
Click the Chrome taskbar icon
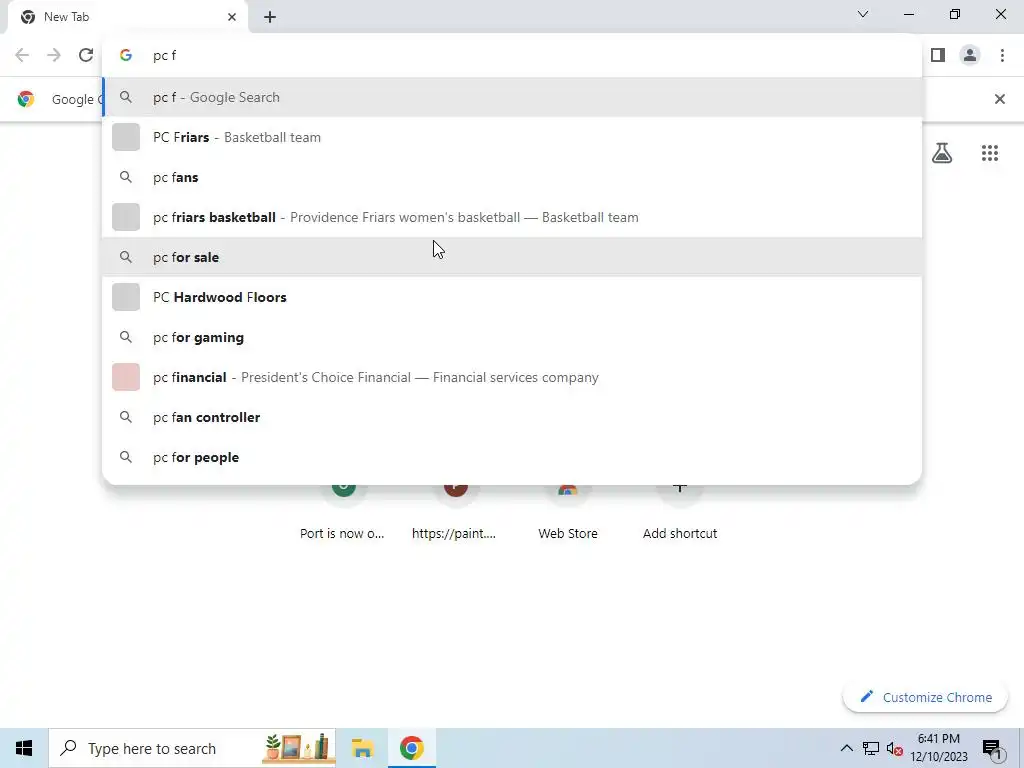tap(411, 748)
